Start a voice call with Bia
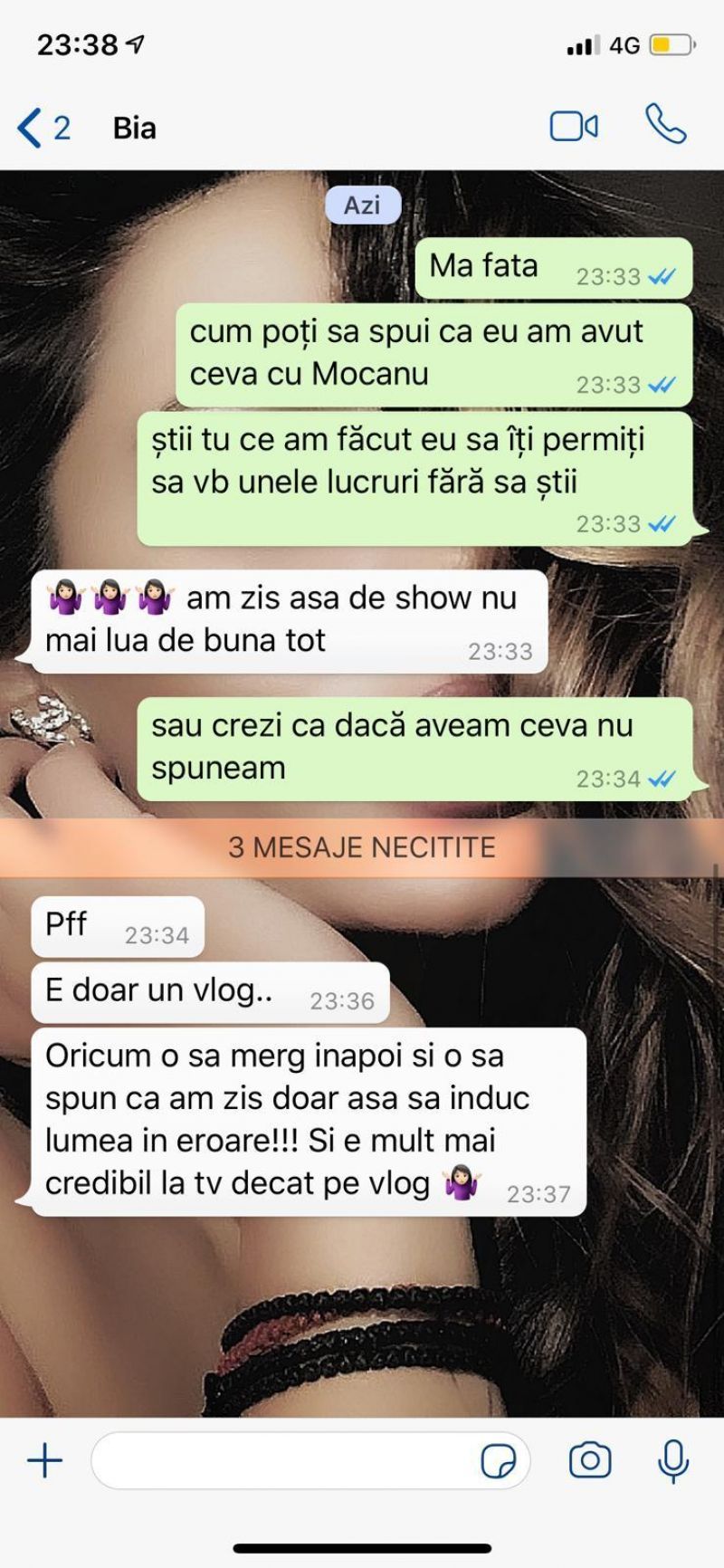Viewport: 724px width, 1568px height. 665,125
